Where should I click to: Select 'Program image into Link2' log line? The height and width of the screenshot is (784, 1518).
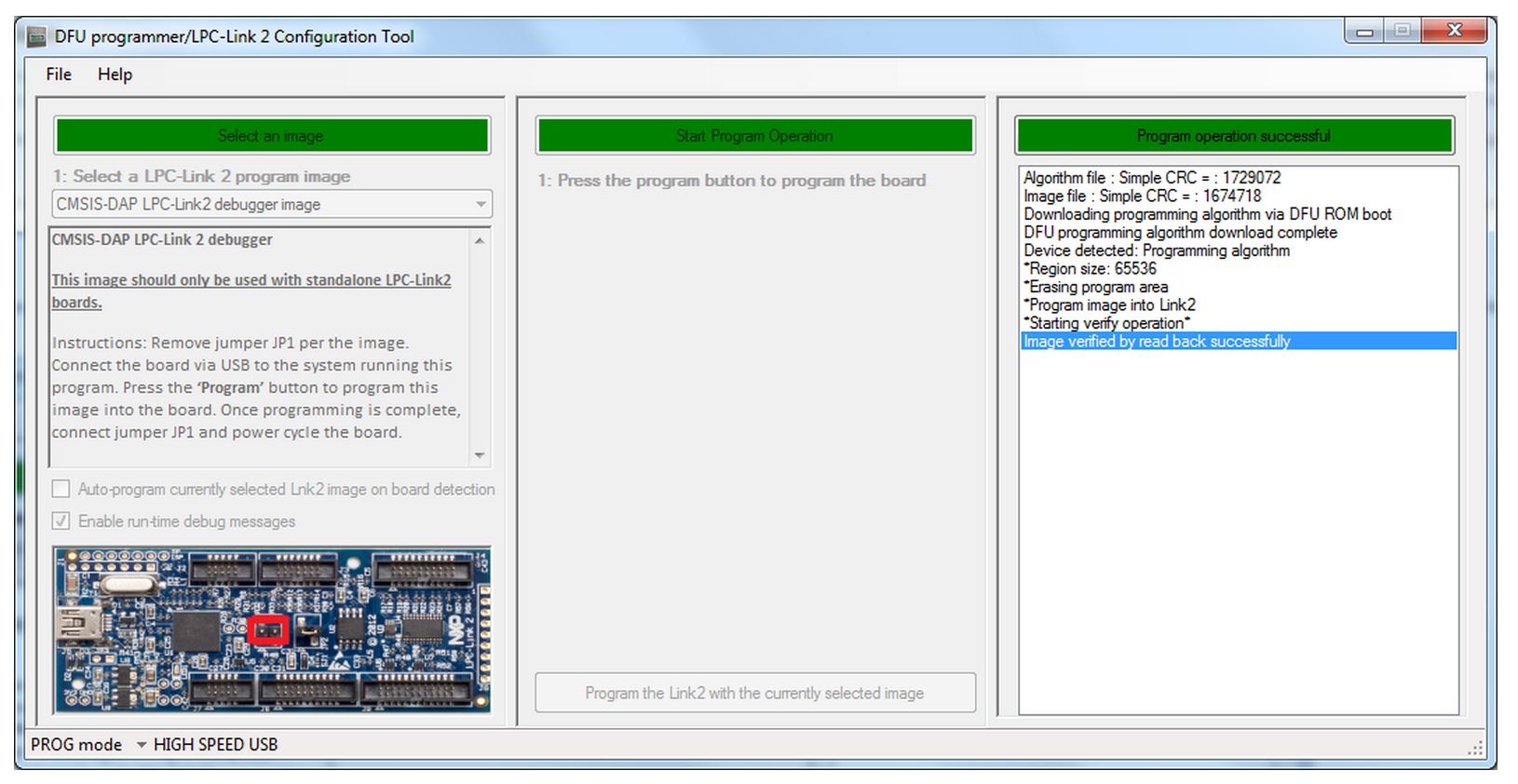pyautogui.click(x=1238, y=304)
